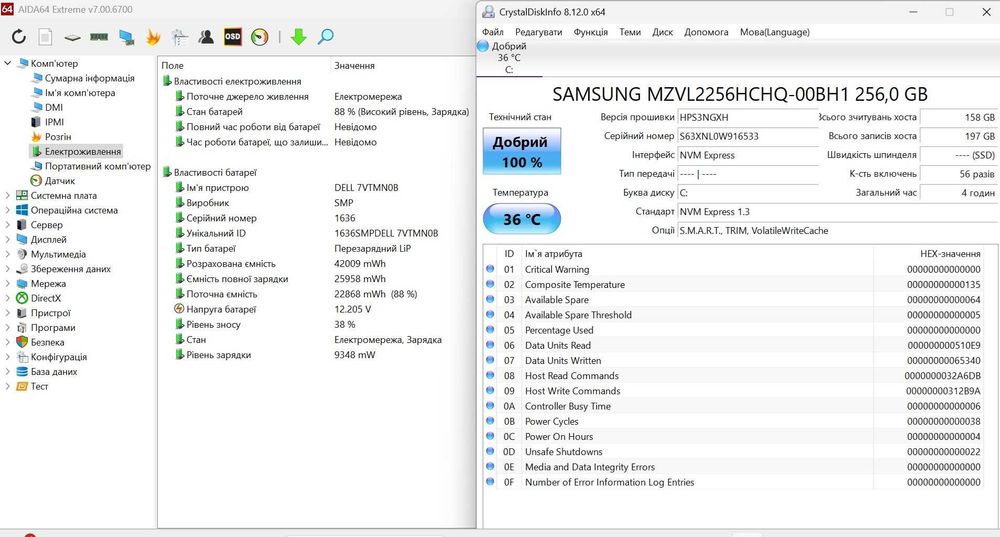Screen dimensions: 1000x537
Task: Click the CPU chip icon in AIDA64 toolbar
Action: [x=72, y=38]
